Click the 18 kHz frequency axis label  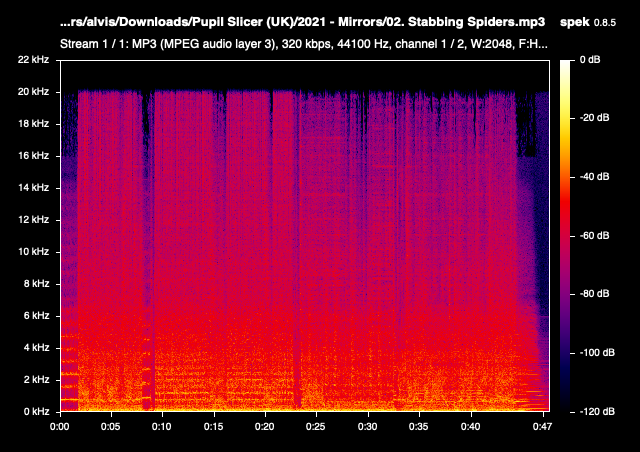33,124
